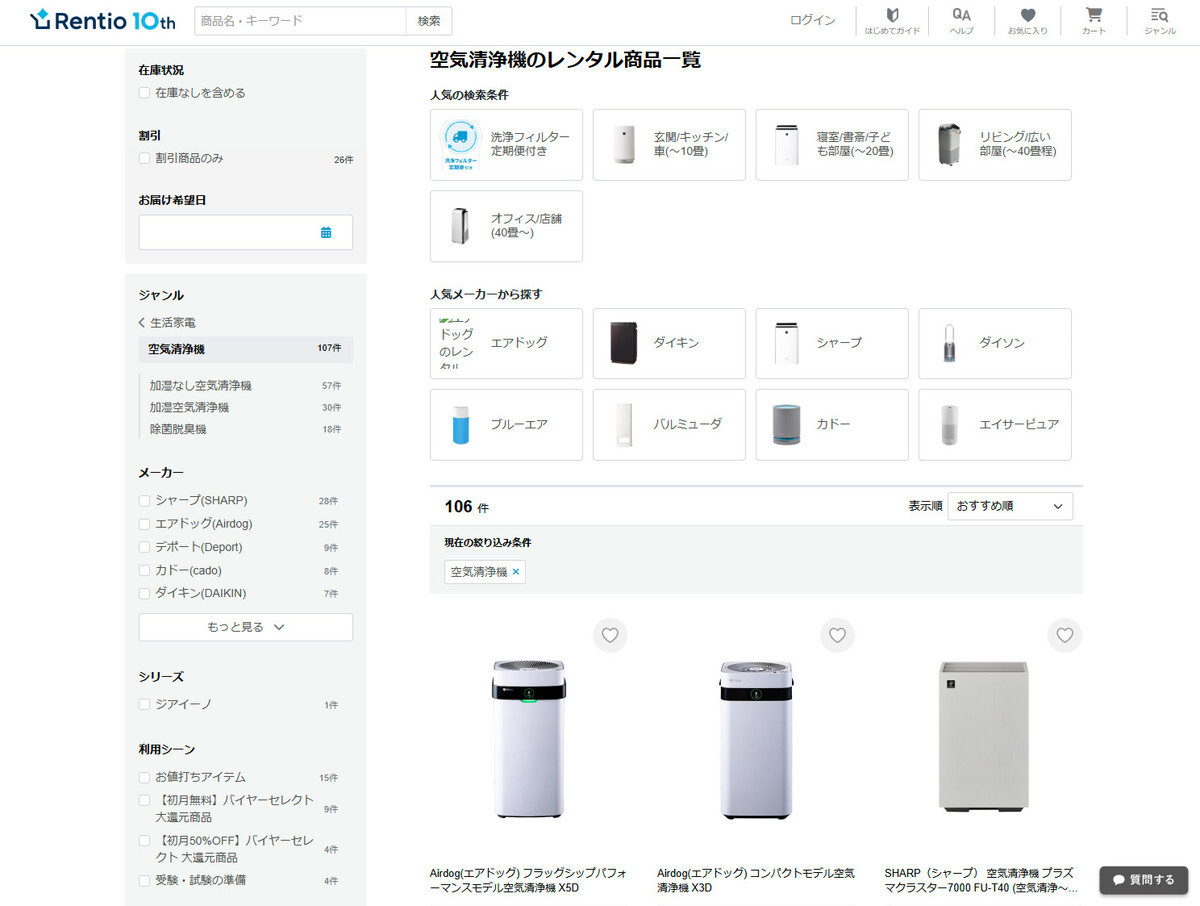1200x906 pixels.
Task: Open the ヘルプ Q&A icon
Action: coord(961,21)
